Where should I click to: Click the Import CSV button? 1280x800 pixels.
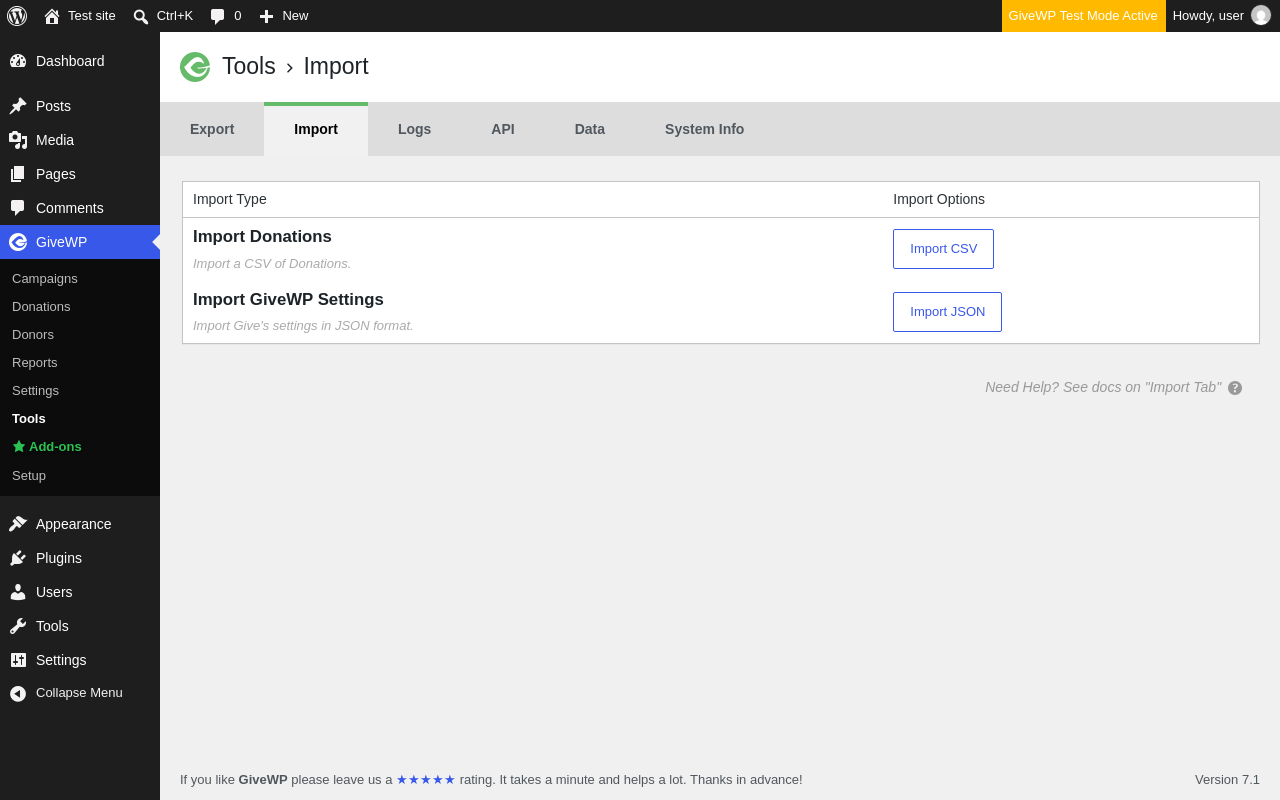click(943, 249)
